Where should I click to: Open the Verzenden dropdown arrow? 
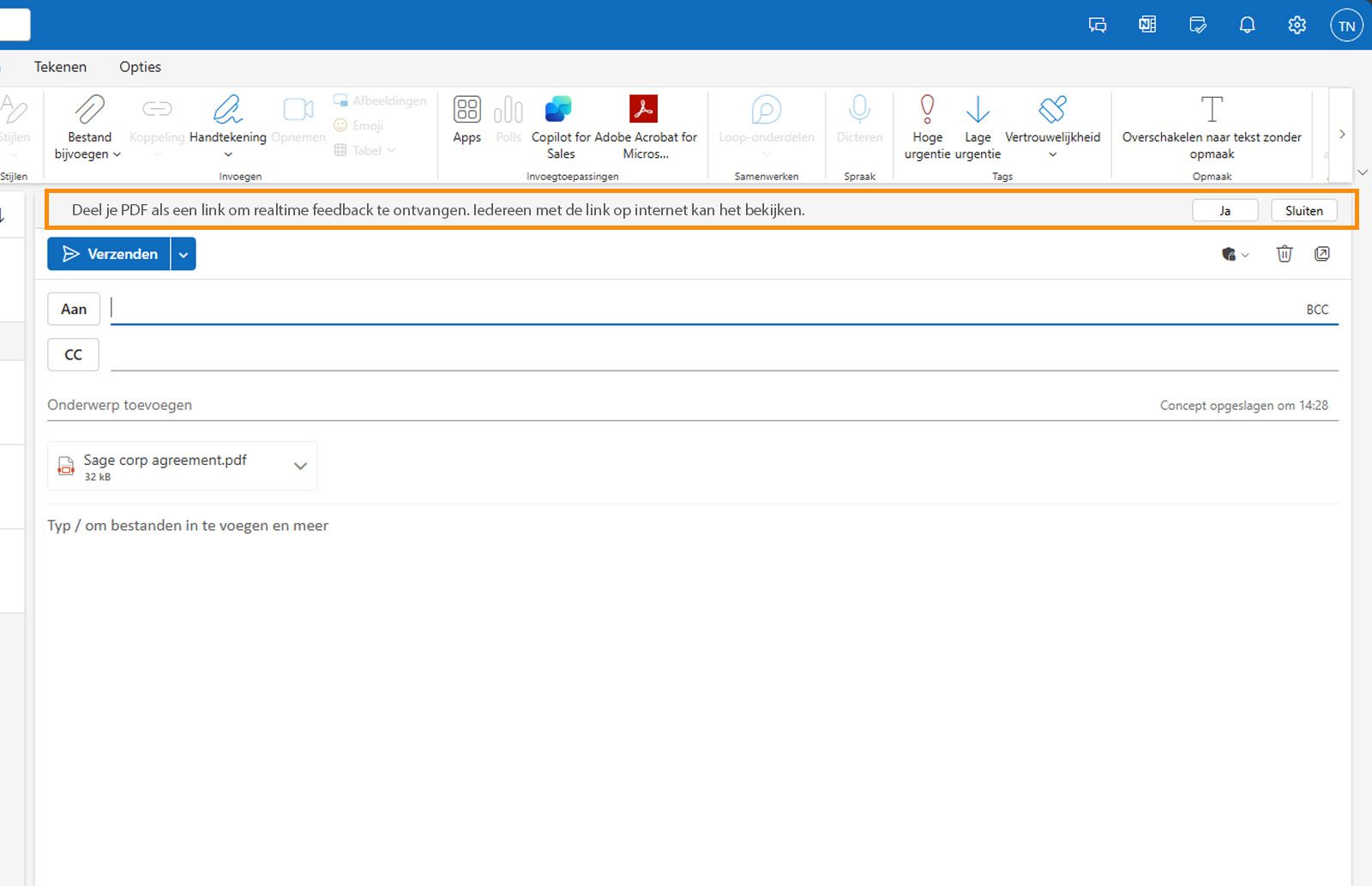182,254
